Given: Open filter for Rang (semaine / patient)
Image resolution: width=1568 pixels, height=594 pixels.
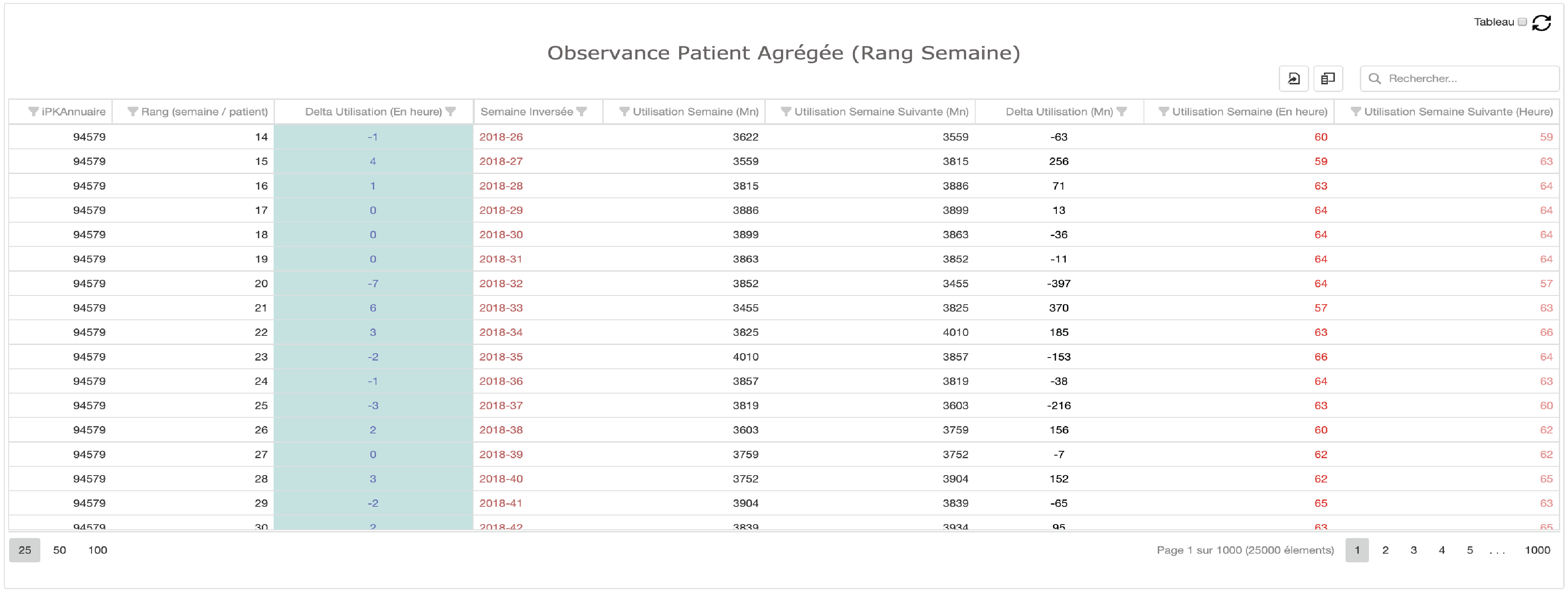Looking at the screenshot, I should pos(132,112).
